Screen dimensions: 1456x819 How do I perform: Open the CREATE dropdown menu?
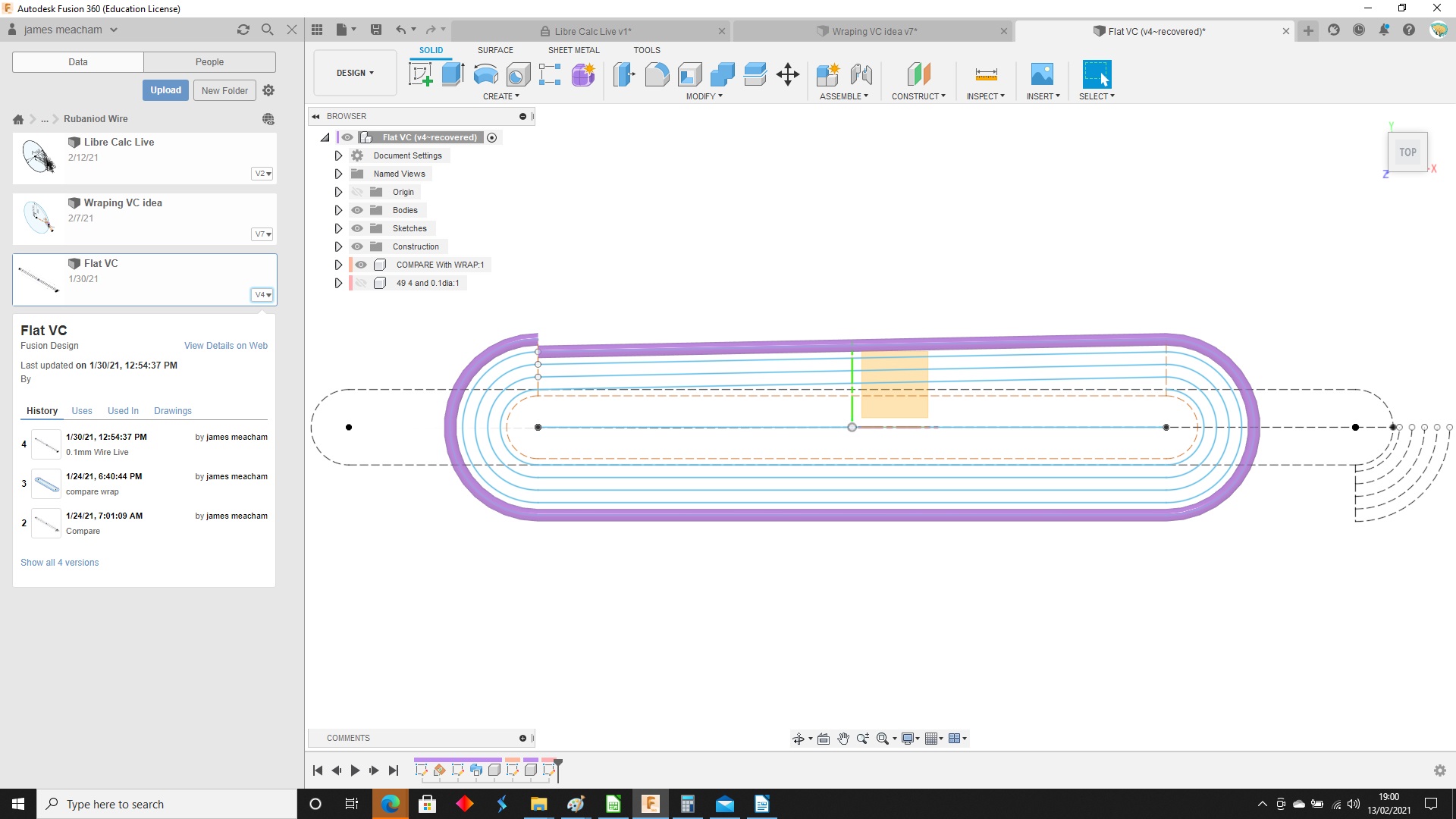tap(501, 96)
